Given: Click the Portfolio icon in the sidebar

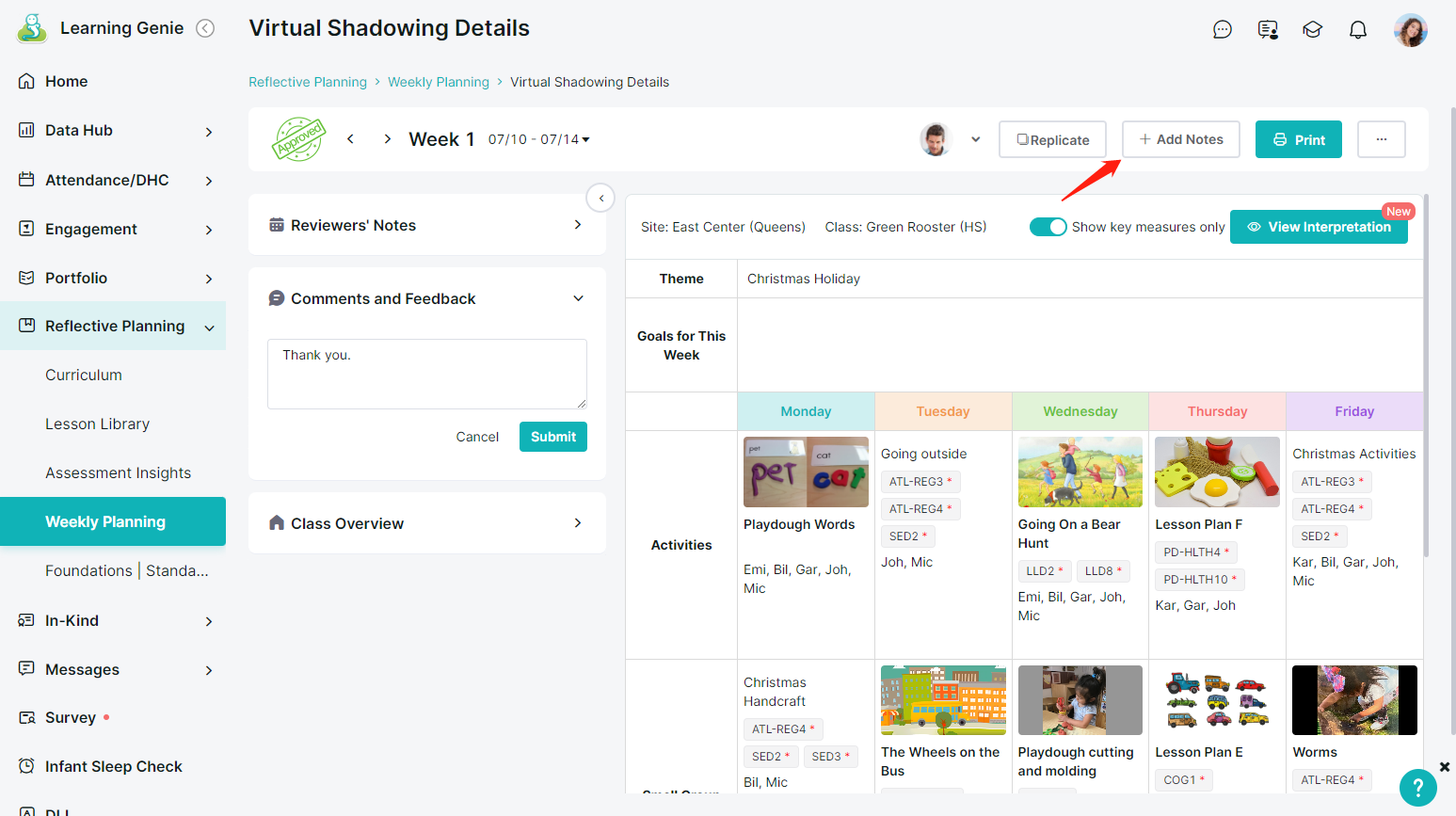Looking at the screenshot, I should pos(27,277).
